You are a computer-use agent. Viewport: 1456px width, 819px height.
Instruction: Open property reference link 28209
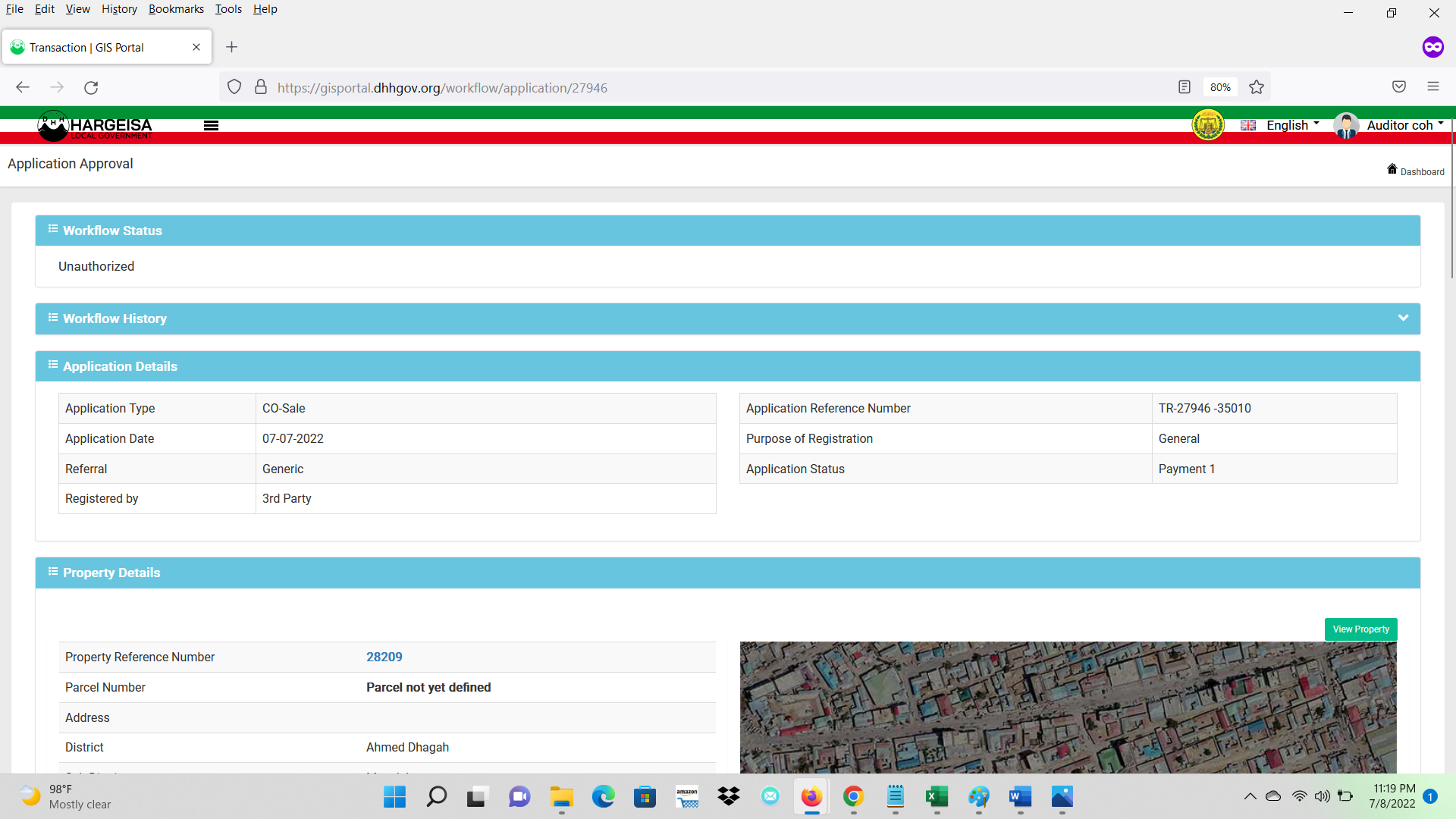tap(384, 657)
